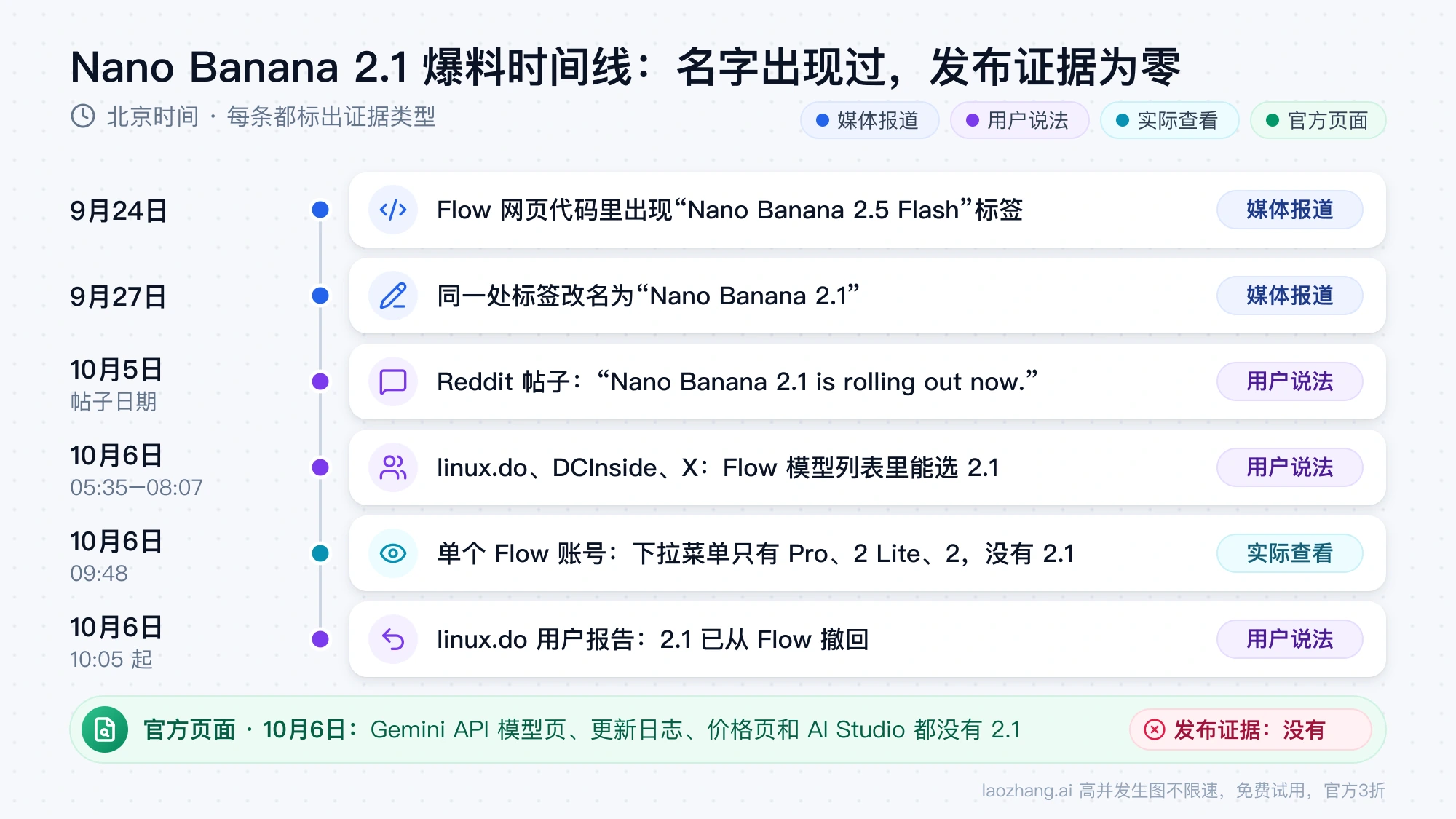The height and width of the screenshot is (819, 1456).
Task: Click the 用户说法 tag in the 已从 Flow 撤回 row
Action: tap(1289, 639)
